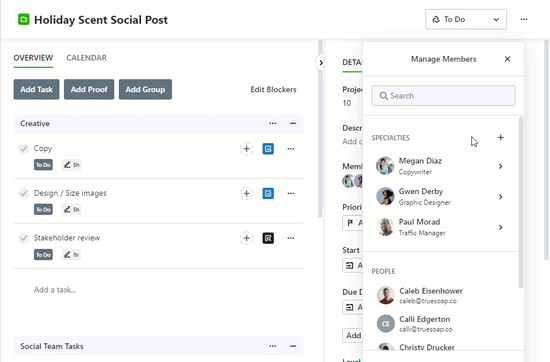The width and height of the screenshot is (550, 362).
Task: Switch to the Calendar tab
Action: click(x=87, y=58)
